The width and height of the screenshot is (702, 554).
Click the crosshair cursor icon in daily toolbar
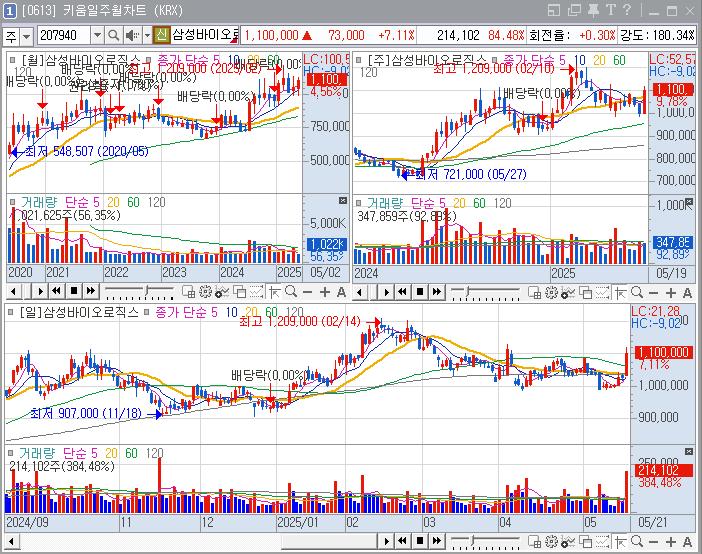coord(621,541)
